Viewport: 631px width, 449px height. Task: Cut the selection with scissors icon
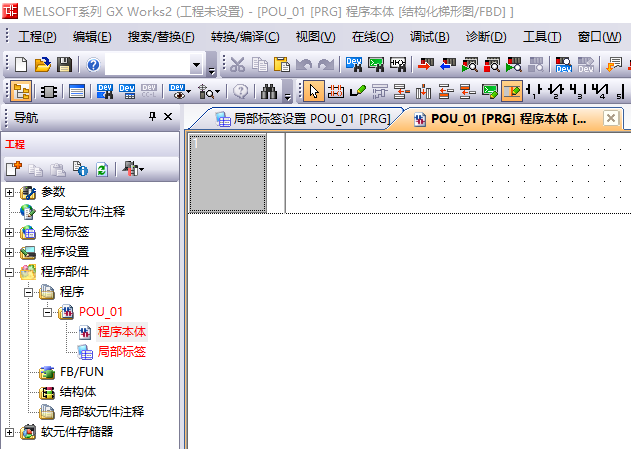tap(237, 64)
